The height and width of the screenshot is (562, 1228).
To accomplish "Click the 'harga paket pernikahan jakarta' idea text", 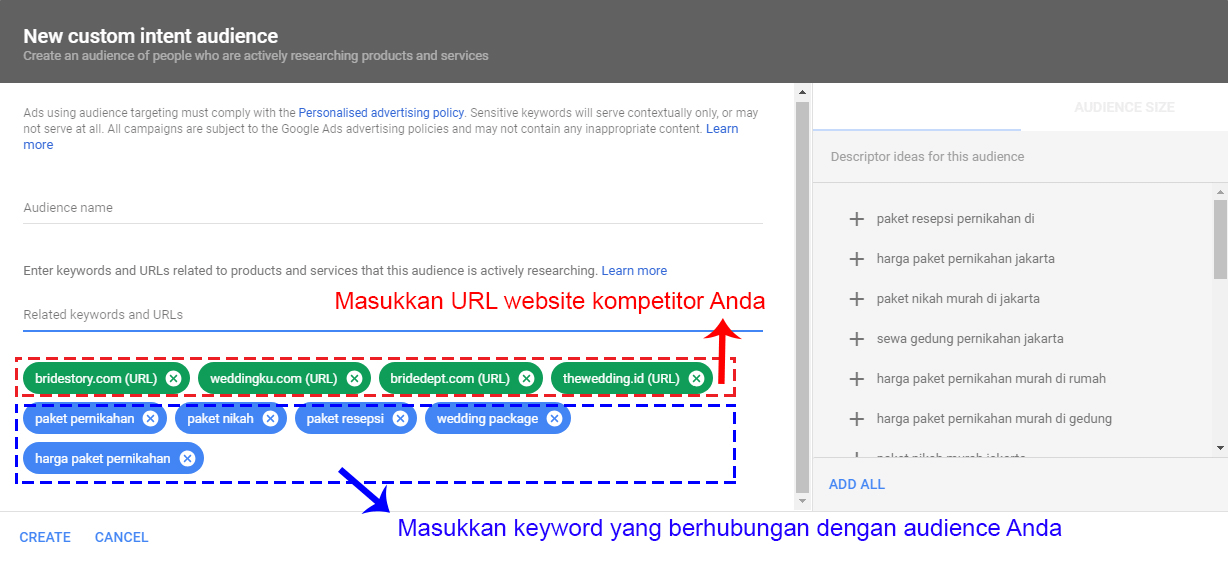I will tap(966, 259).
